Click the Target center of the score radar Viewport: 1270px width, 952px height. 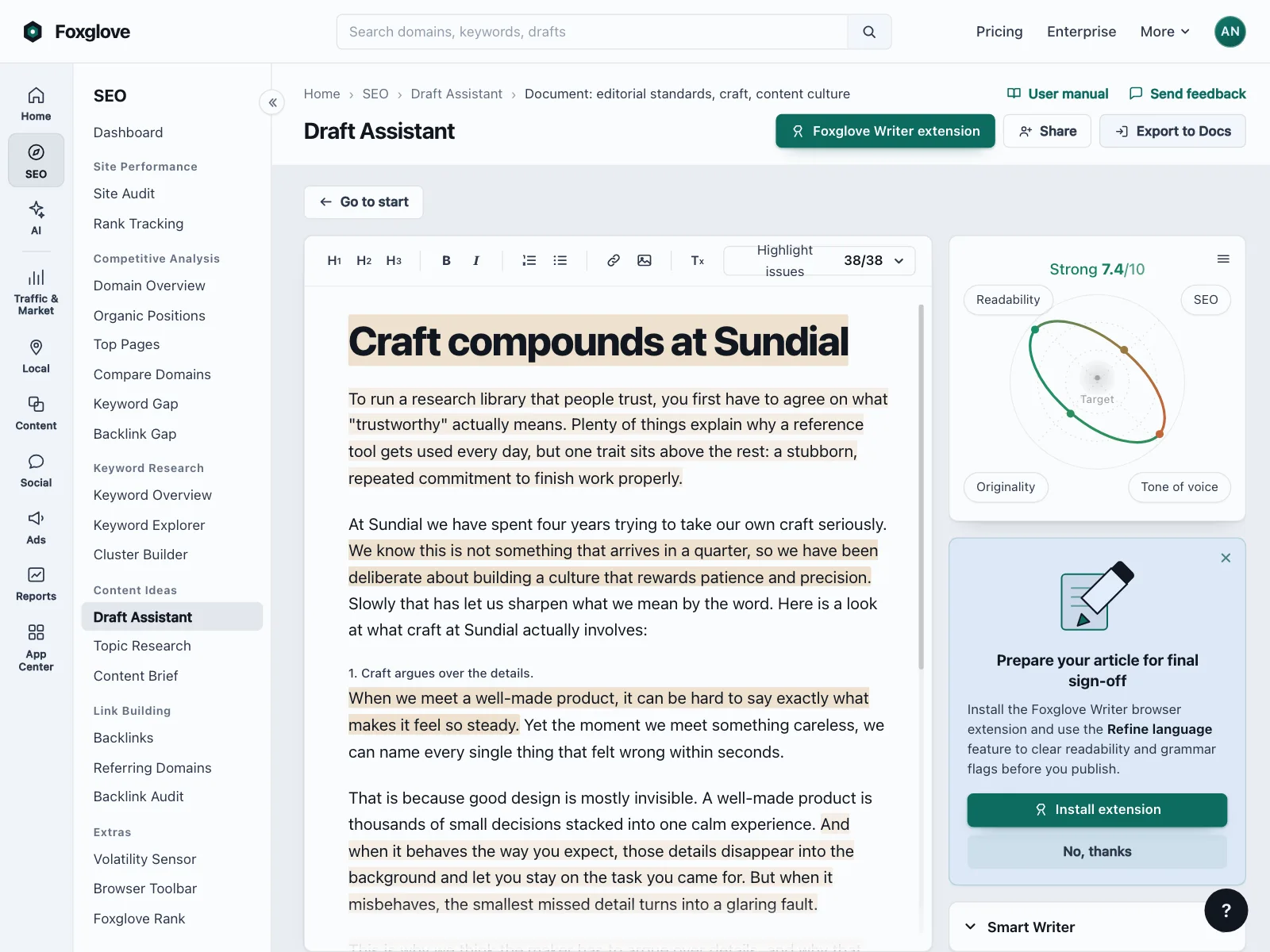[1097, 378]
